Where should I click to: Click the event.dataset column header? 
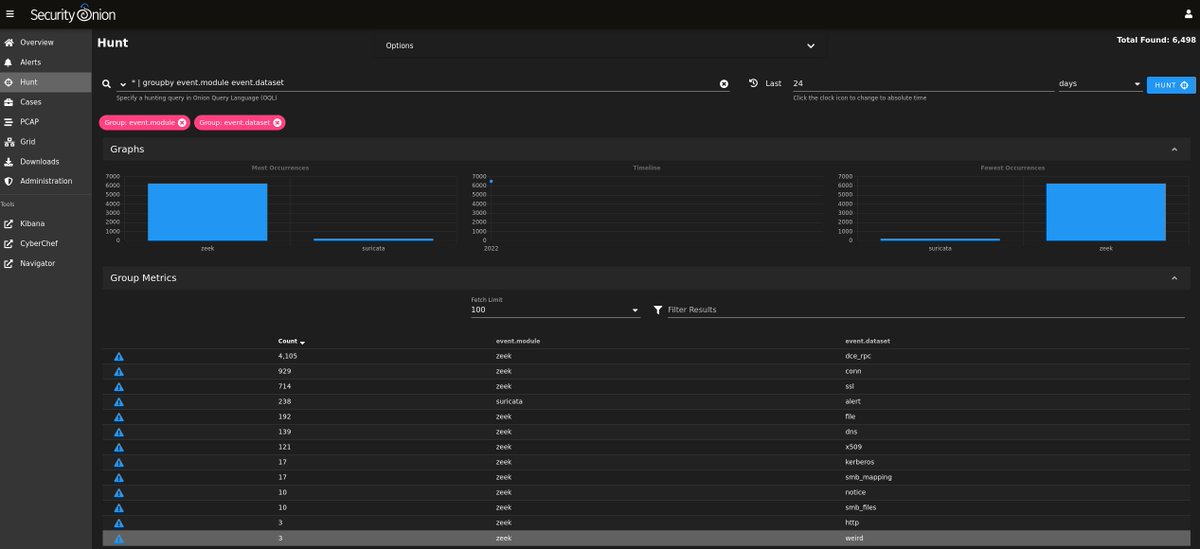click(868, 341)
